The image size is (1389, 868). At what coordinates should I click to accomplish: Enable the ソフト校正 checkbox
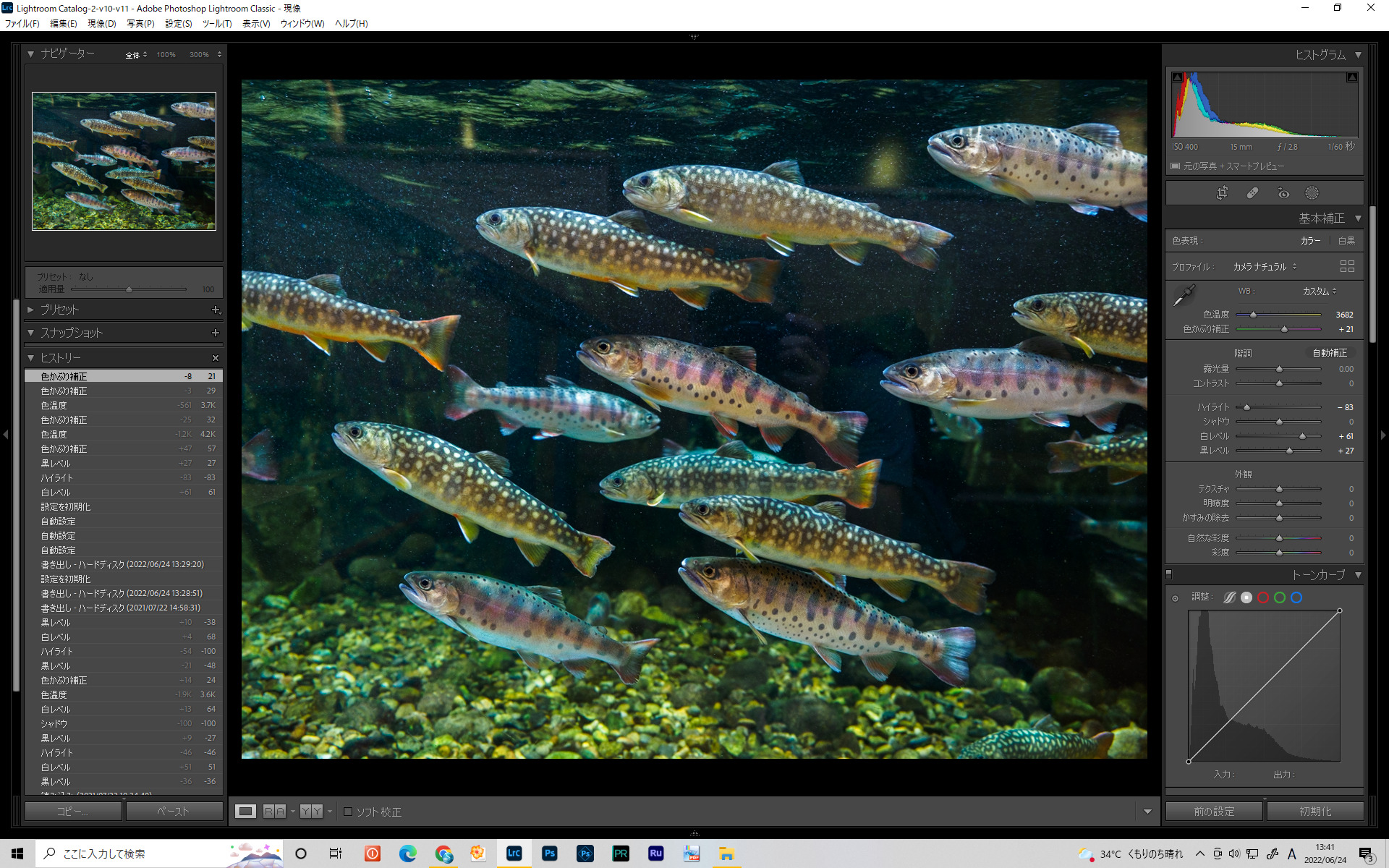point(348,812)
